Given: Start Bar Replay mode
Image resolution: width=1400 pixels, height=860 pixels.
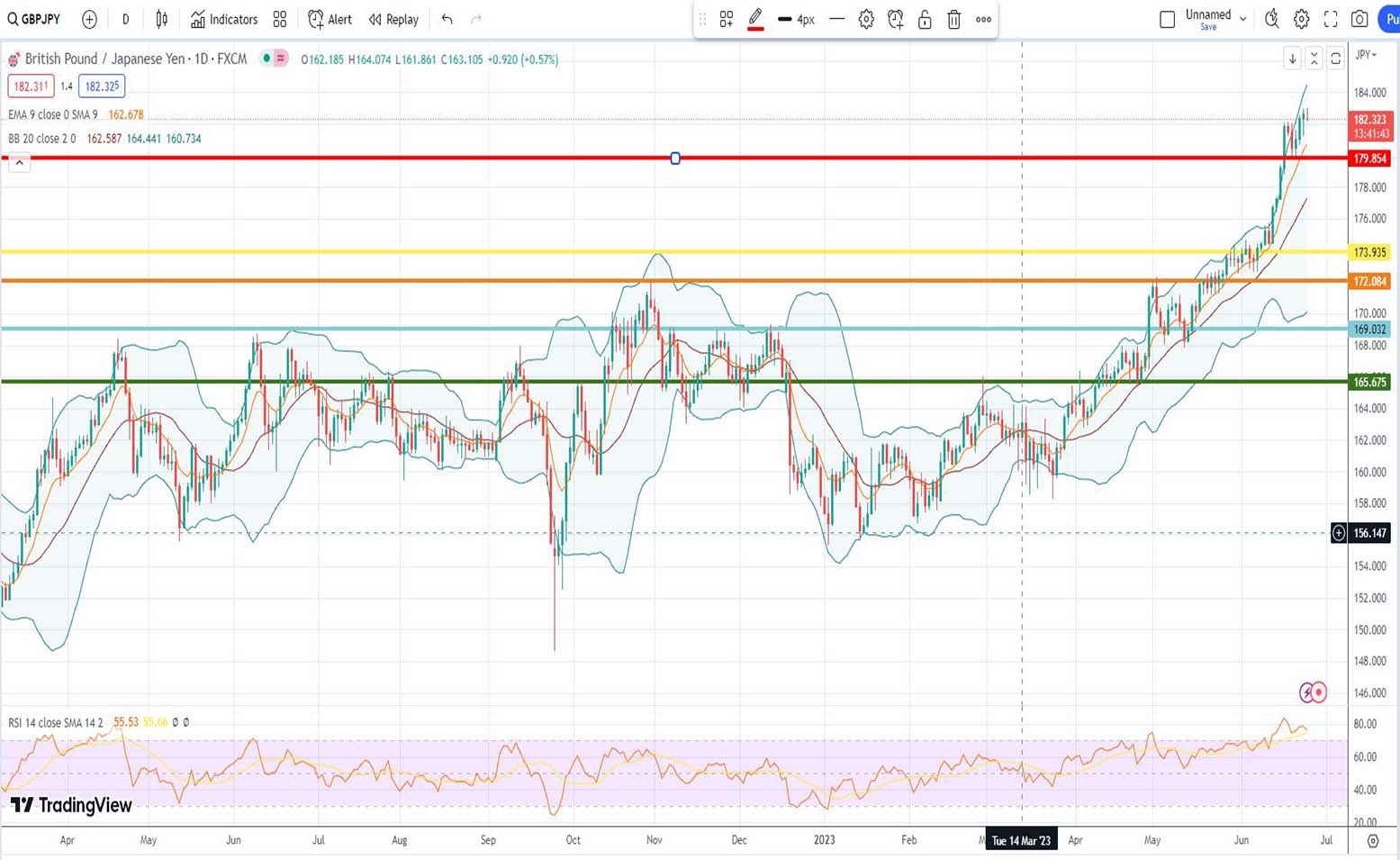Looking at the screenshot, I should (x=393, y=19).
